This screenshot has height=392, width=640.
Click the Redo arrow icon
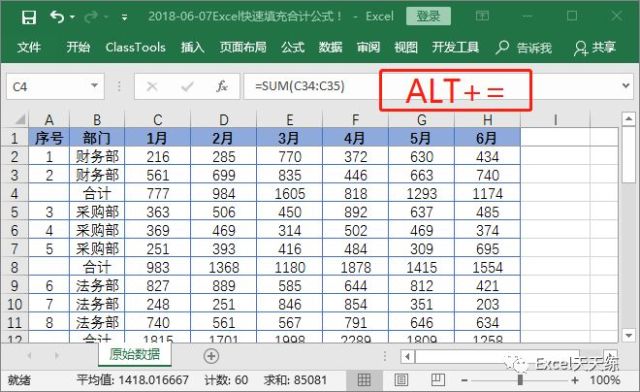(91, 17)
